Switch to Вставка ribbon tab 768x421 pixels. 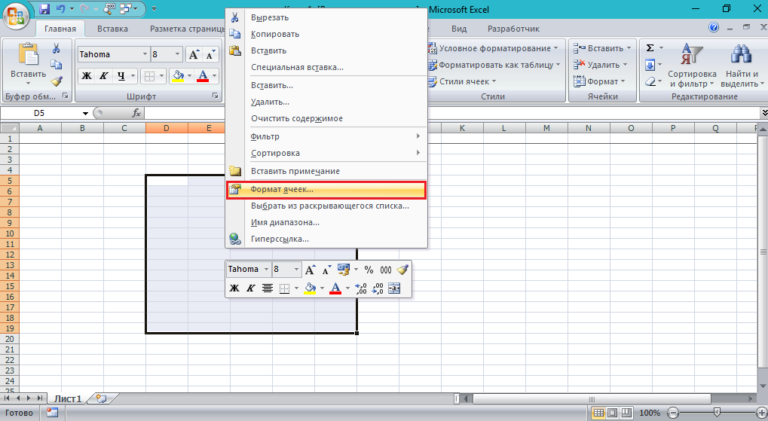(112, 29)
